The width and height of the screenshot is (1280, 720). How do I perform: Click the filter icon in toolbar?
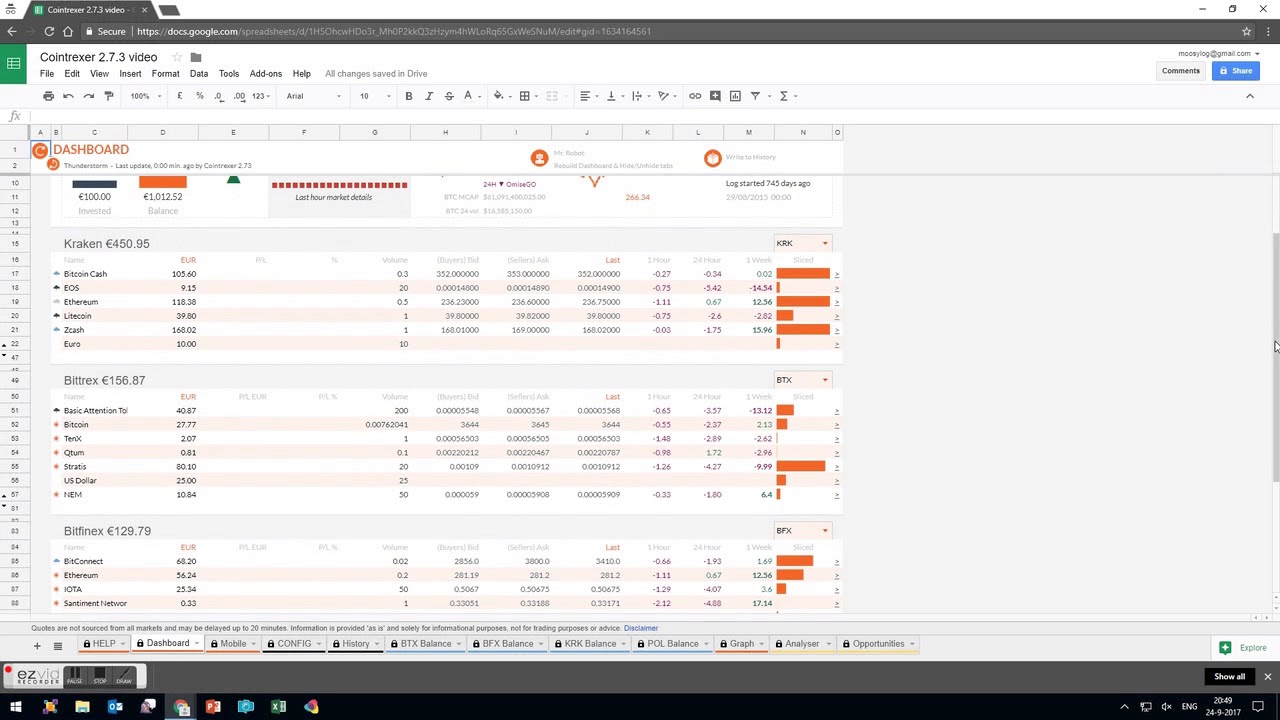point(756,96)
